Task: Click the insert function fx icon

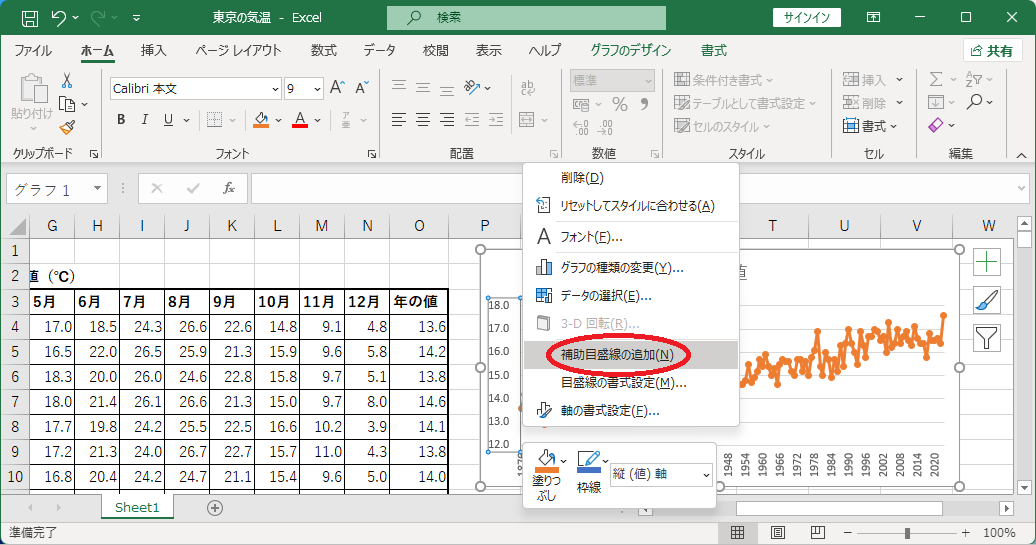Action: coord(229,189)
